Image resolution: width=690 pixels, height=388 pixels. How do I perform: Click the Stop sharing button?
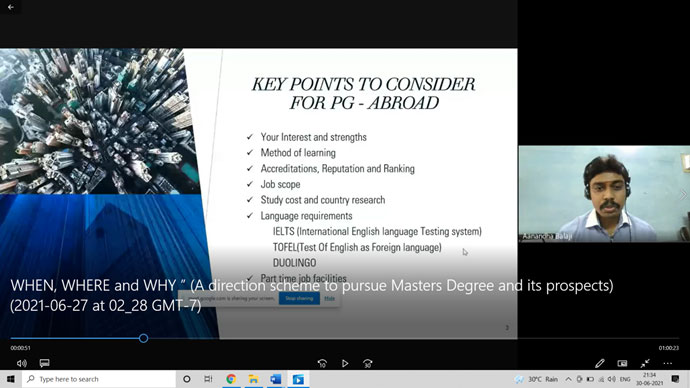point(299,298)
